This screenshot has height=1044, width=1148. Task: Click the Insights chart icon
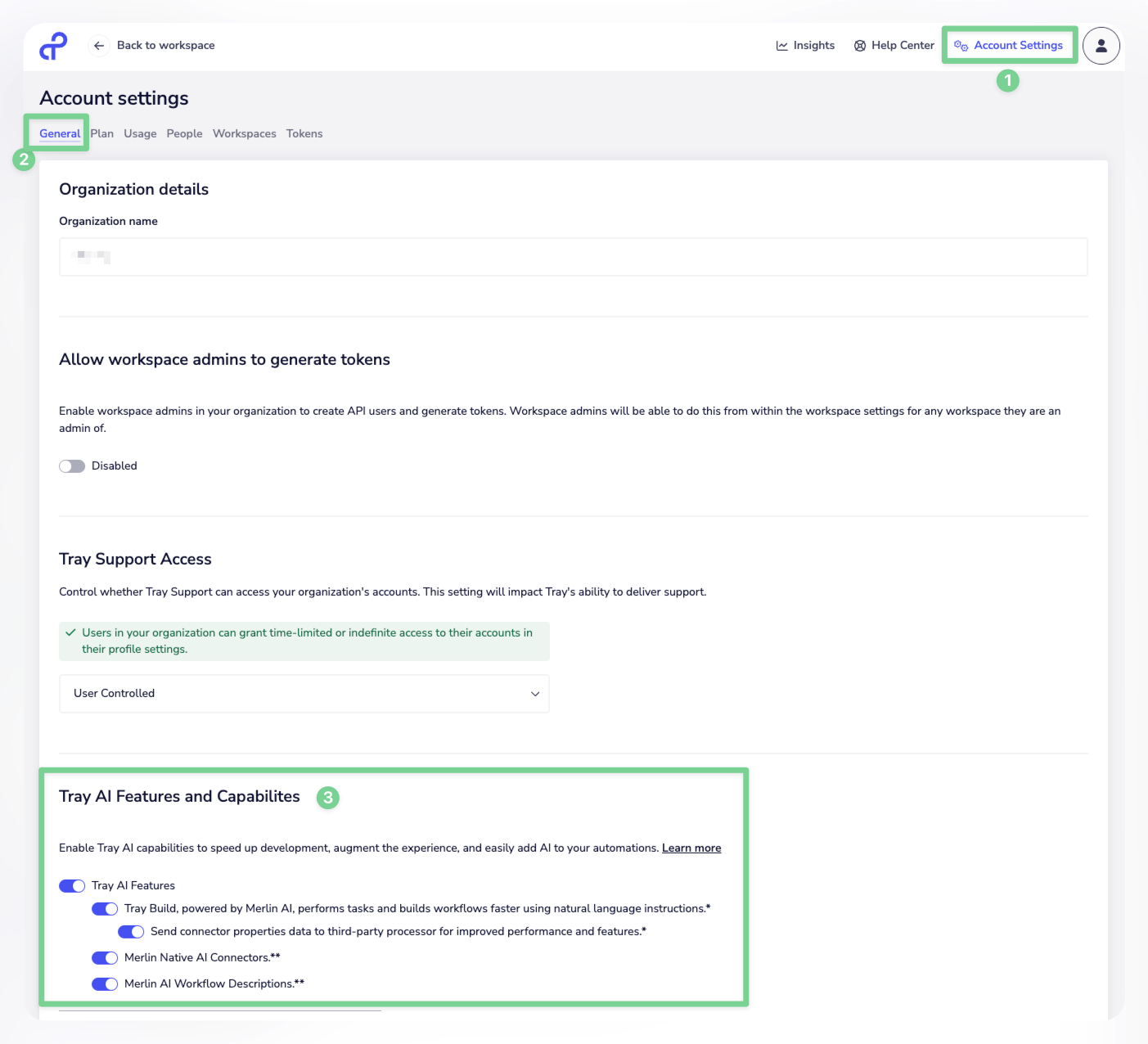point(782,46)
